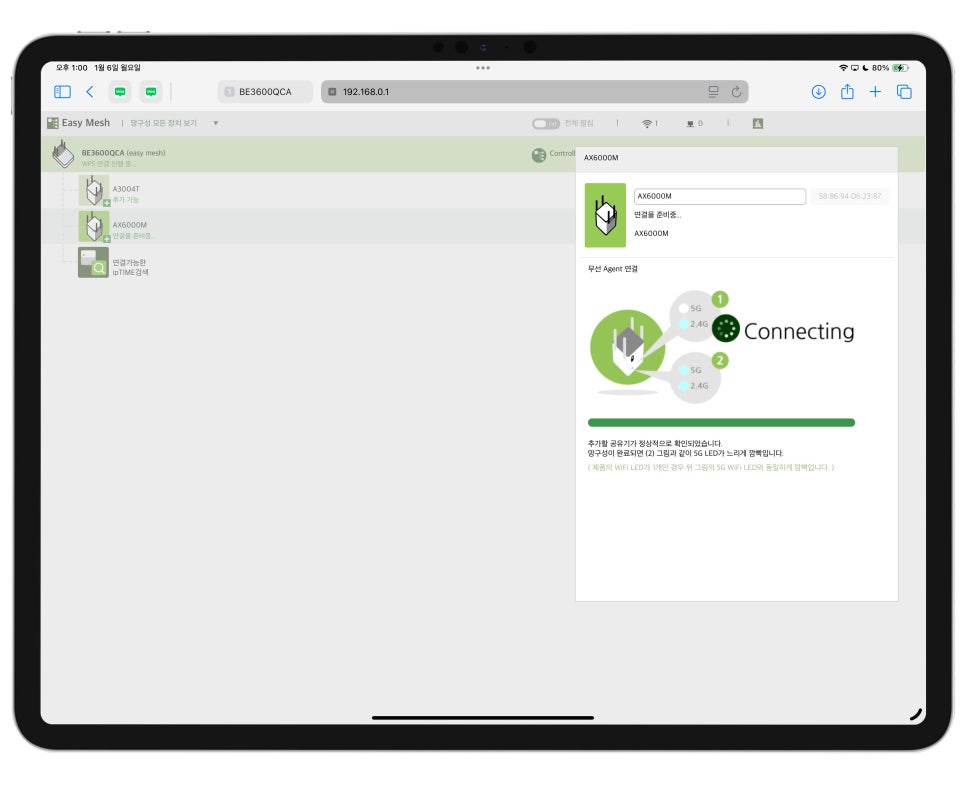Click the wired client count icon
Viewport: 966px width, 785px height.
tap(690, 124)
